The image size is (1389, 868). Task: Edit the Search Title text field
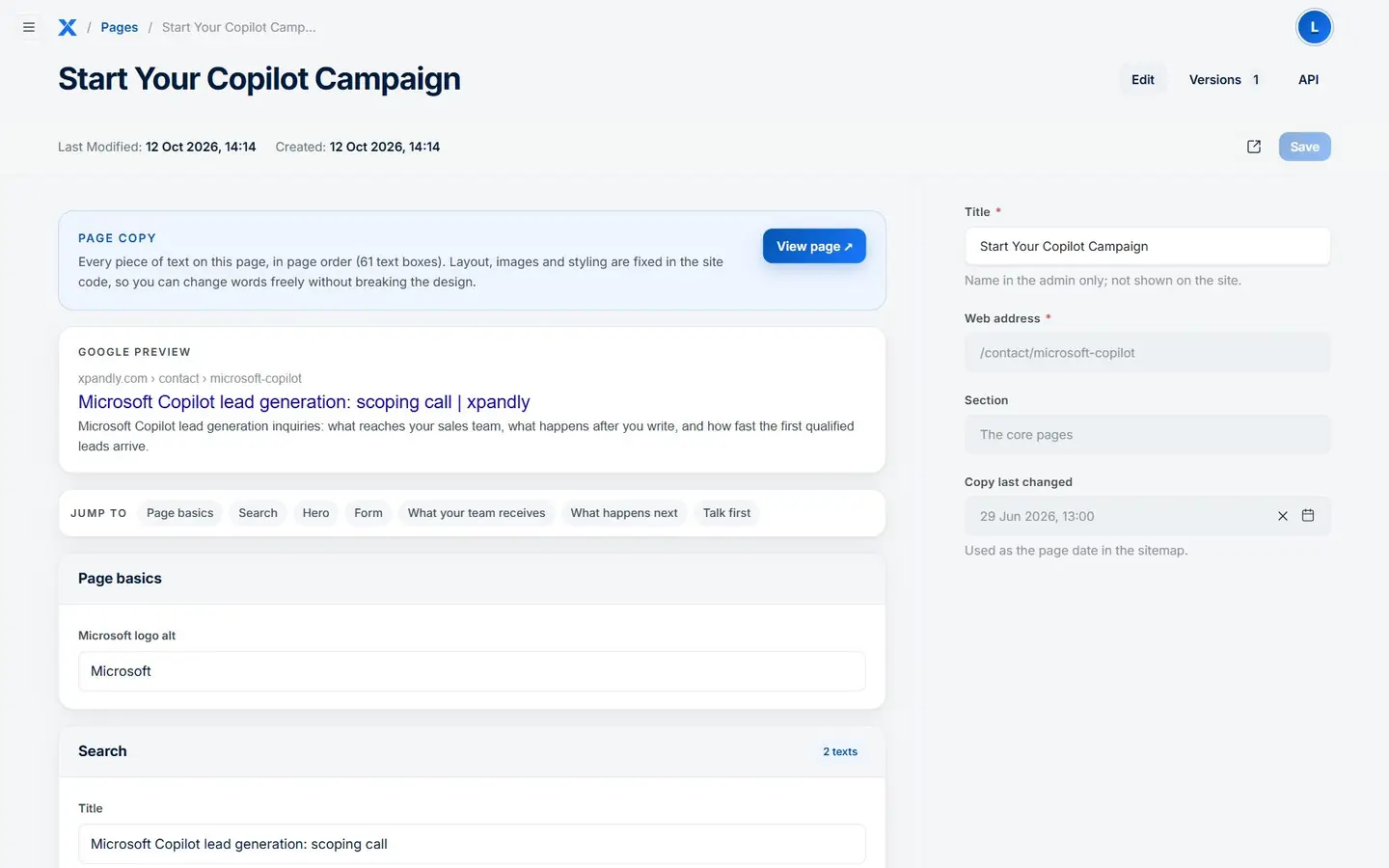pos(472,844)
